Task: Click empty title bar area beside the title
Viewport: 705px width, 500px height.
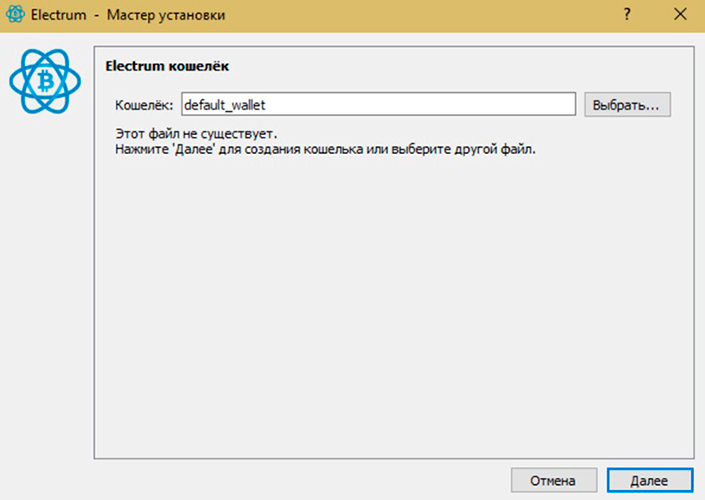Action: pyautogui.click(x=420, y=15)
